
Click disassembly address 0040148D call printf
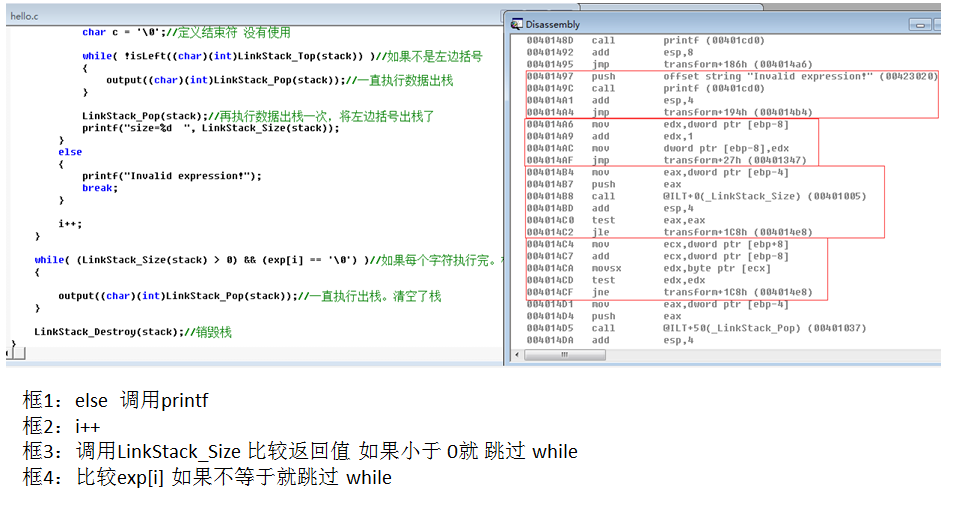tap(645, 40)
